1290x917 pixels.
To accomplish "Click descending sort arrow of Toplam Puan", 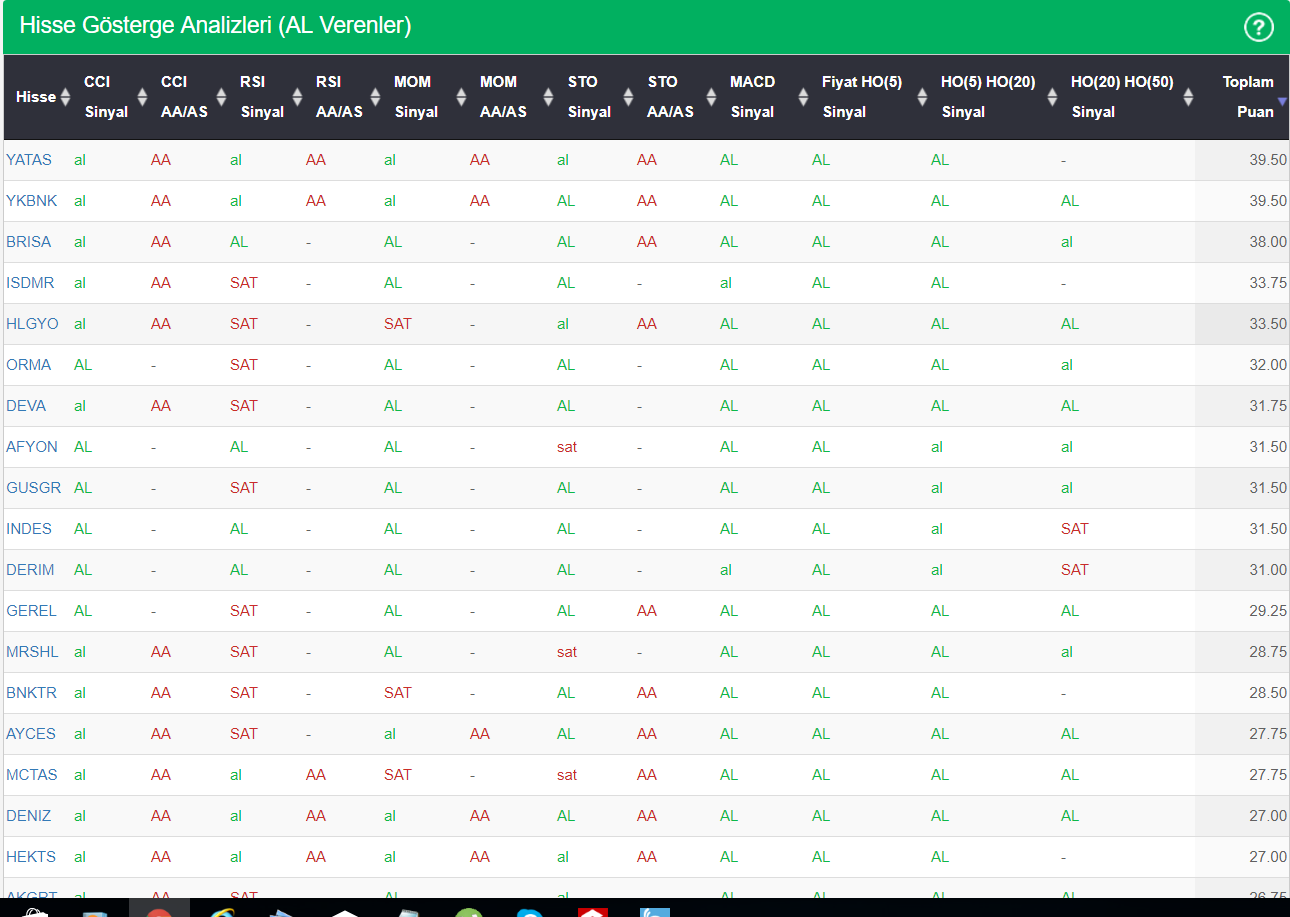I will tap(1282, 102).
